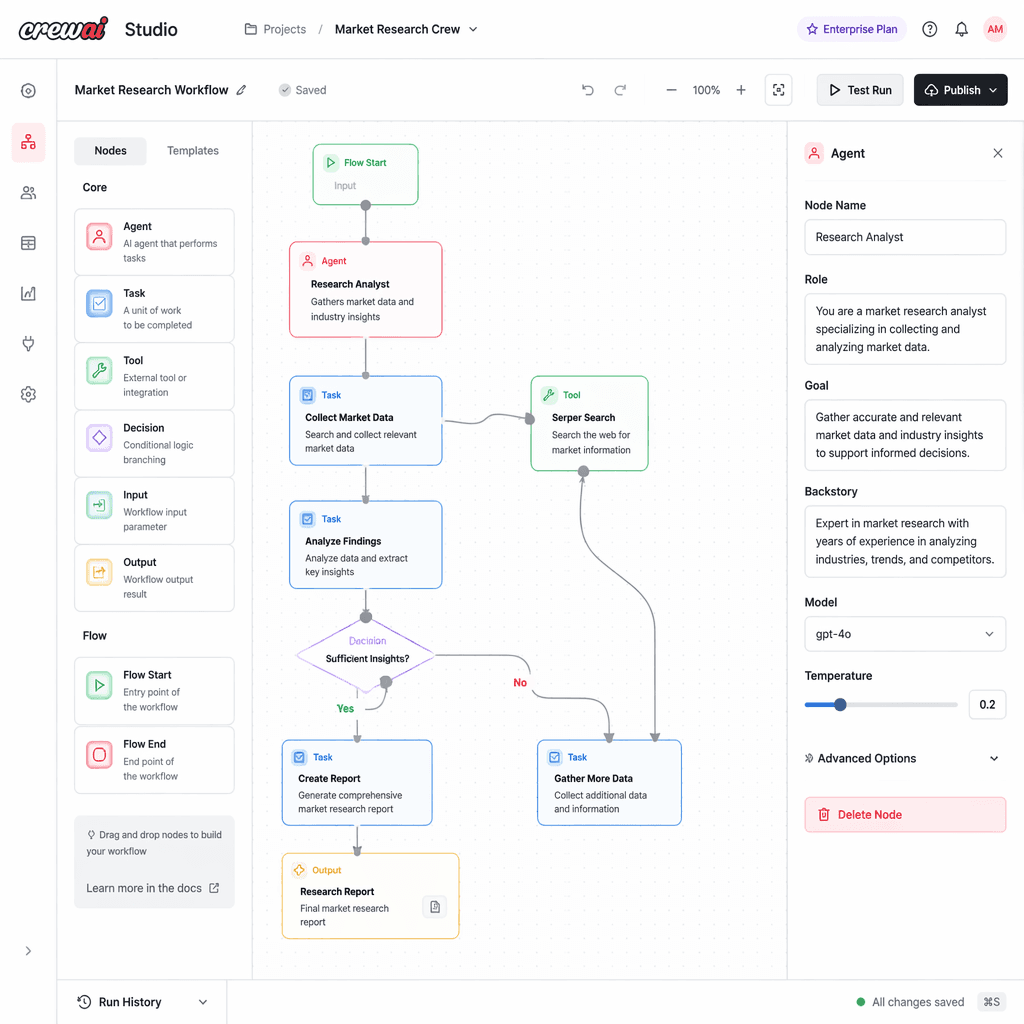Screen dimensions: 1024x1024
Task: Switch to the Templates tab
Action: click(x=192, y=150)
